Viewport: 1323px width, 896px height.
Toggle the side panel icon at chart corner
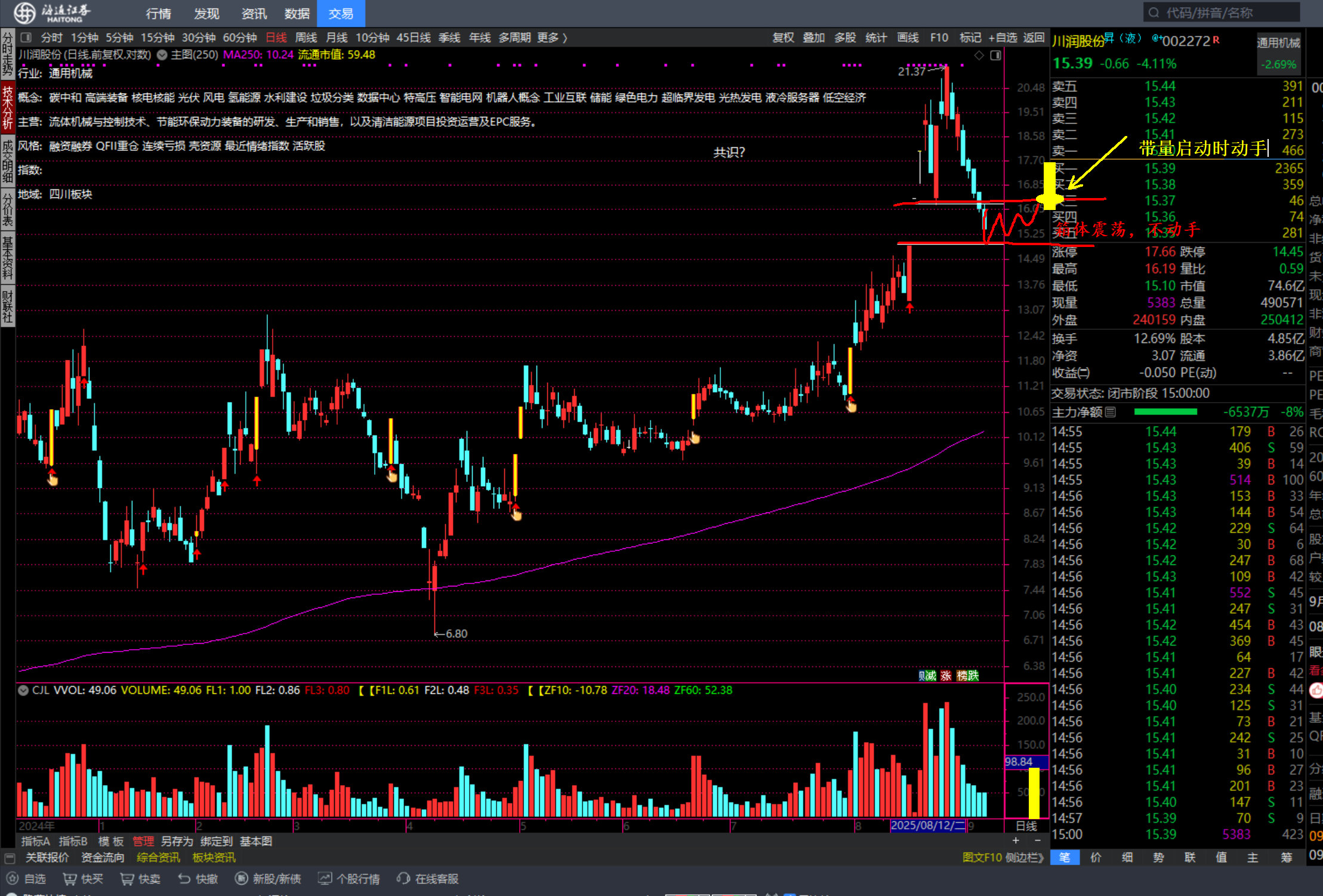[x=995, y=55]
